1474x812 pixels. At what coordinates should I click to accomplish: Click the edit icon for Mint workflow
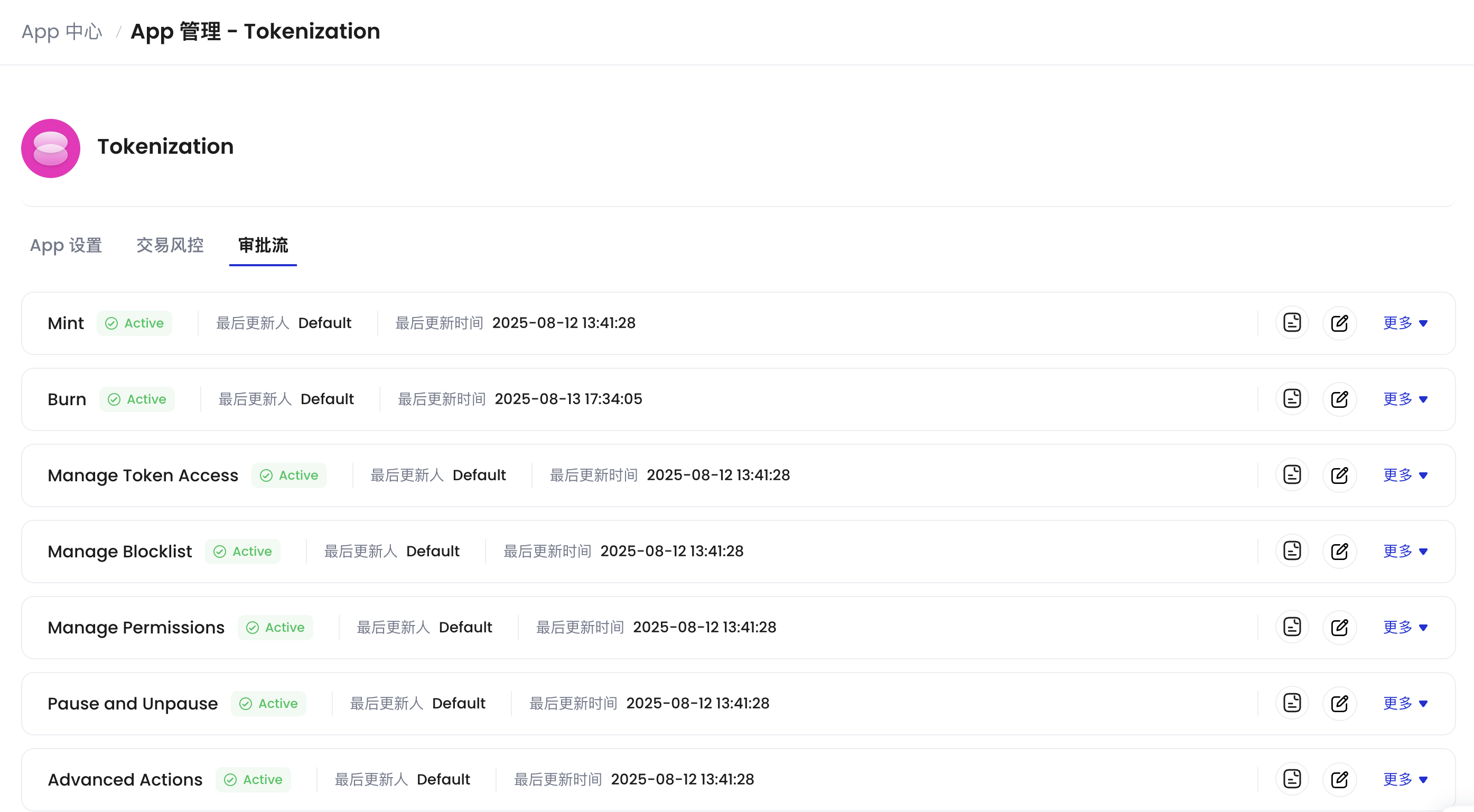pyautogui.click(x=1340, y=322)
